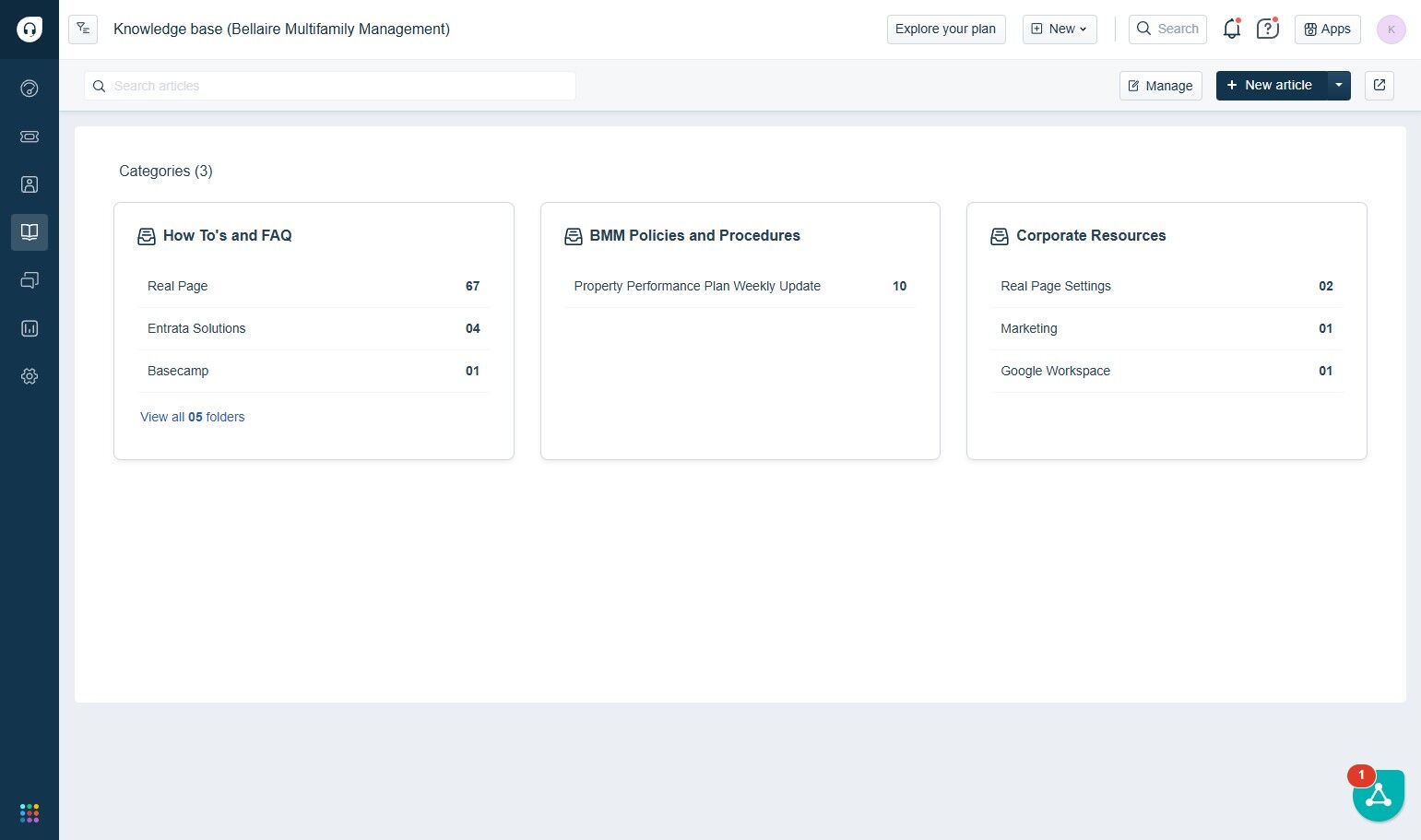Click the Search articles input field

[330, 86]
